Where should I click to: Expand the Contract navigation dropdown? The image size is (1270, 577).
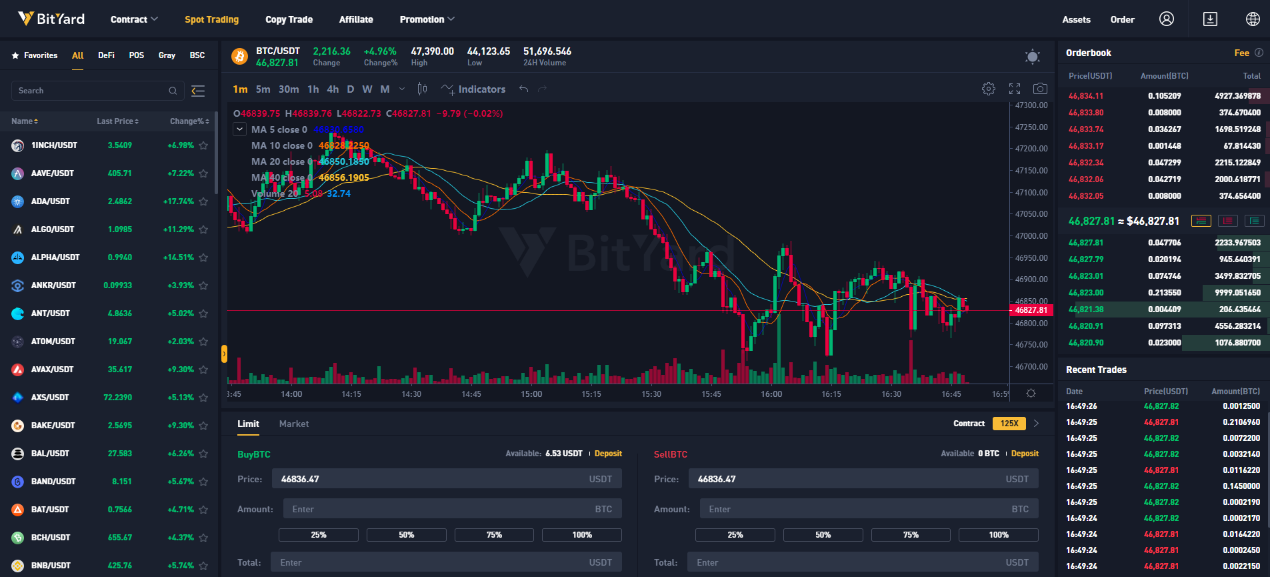(134, 18)
